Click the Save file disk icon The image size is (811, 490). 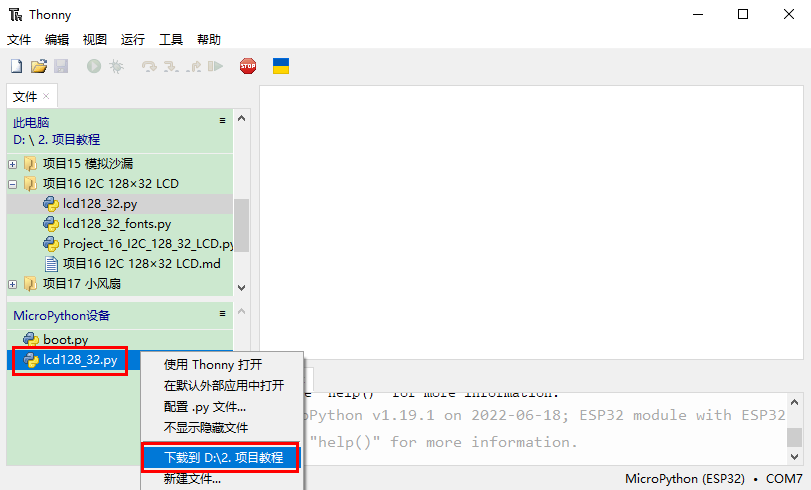pyautogui.click(x=60, y=67)
